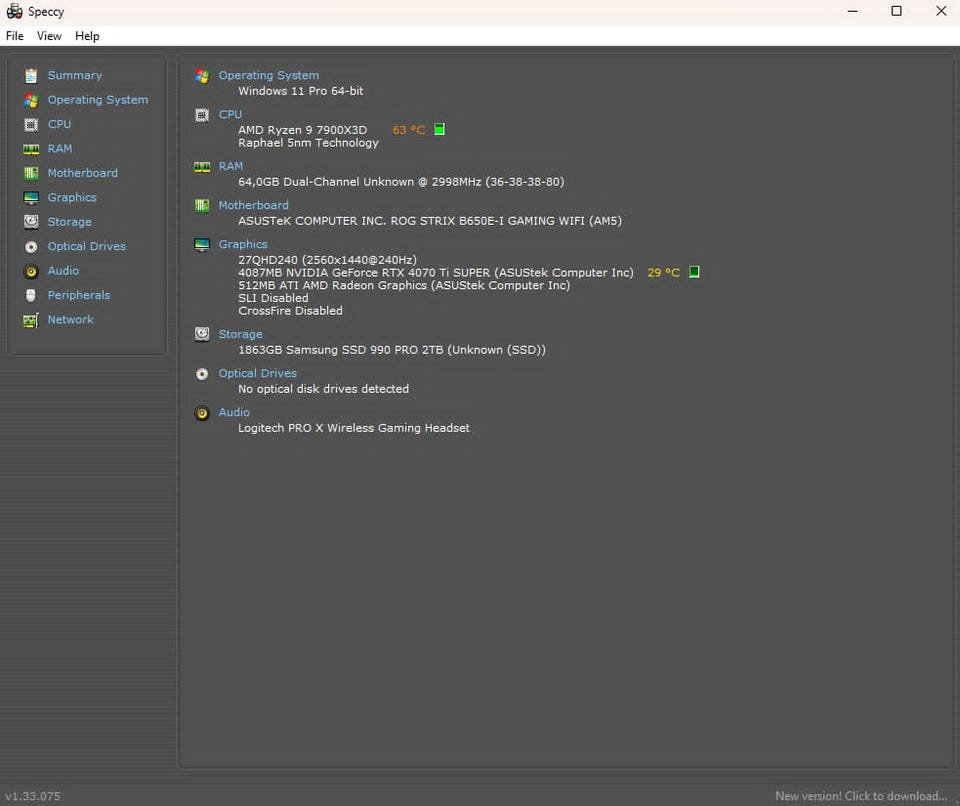
Task: Click the green CPU temperature indicator icon
Action: click(x=440, y=129)
